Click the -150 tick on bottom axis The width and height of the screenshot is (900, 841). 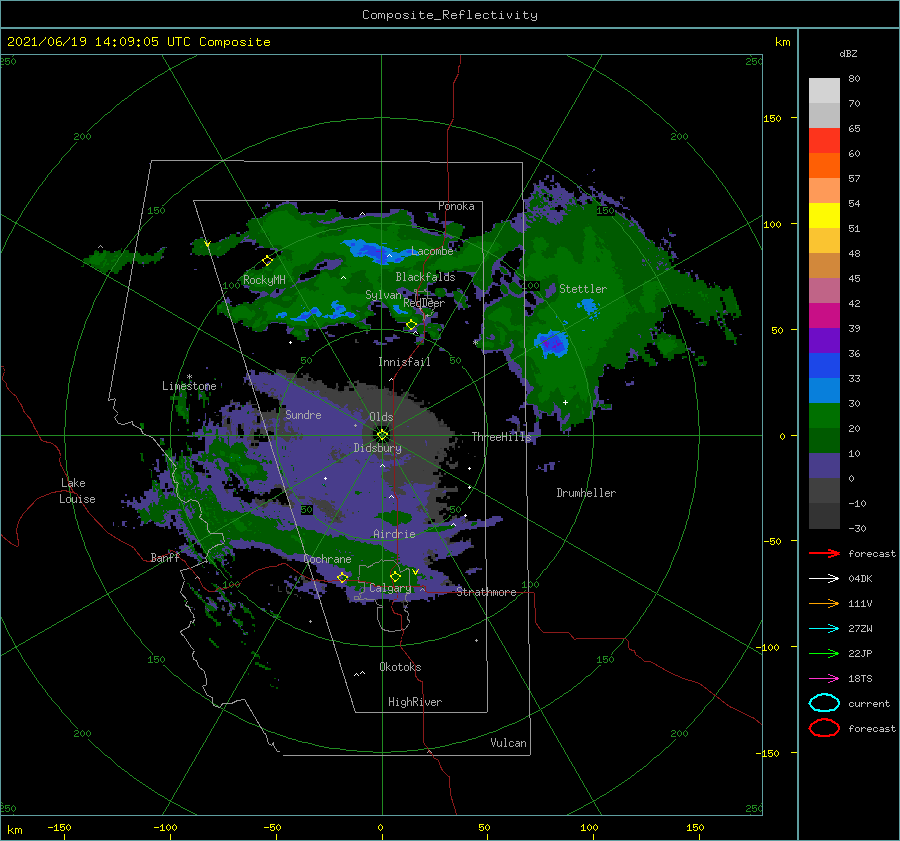(x=59, y=828)
